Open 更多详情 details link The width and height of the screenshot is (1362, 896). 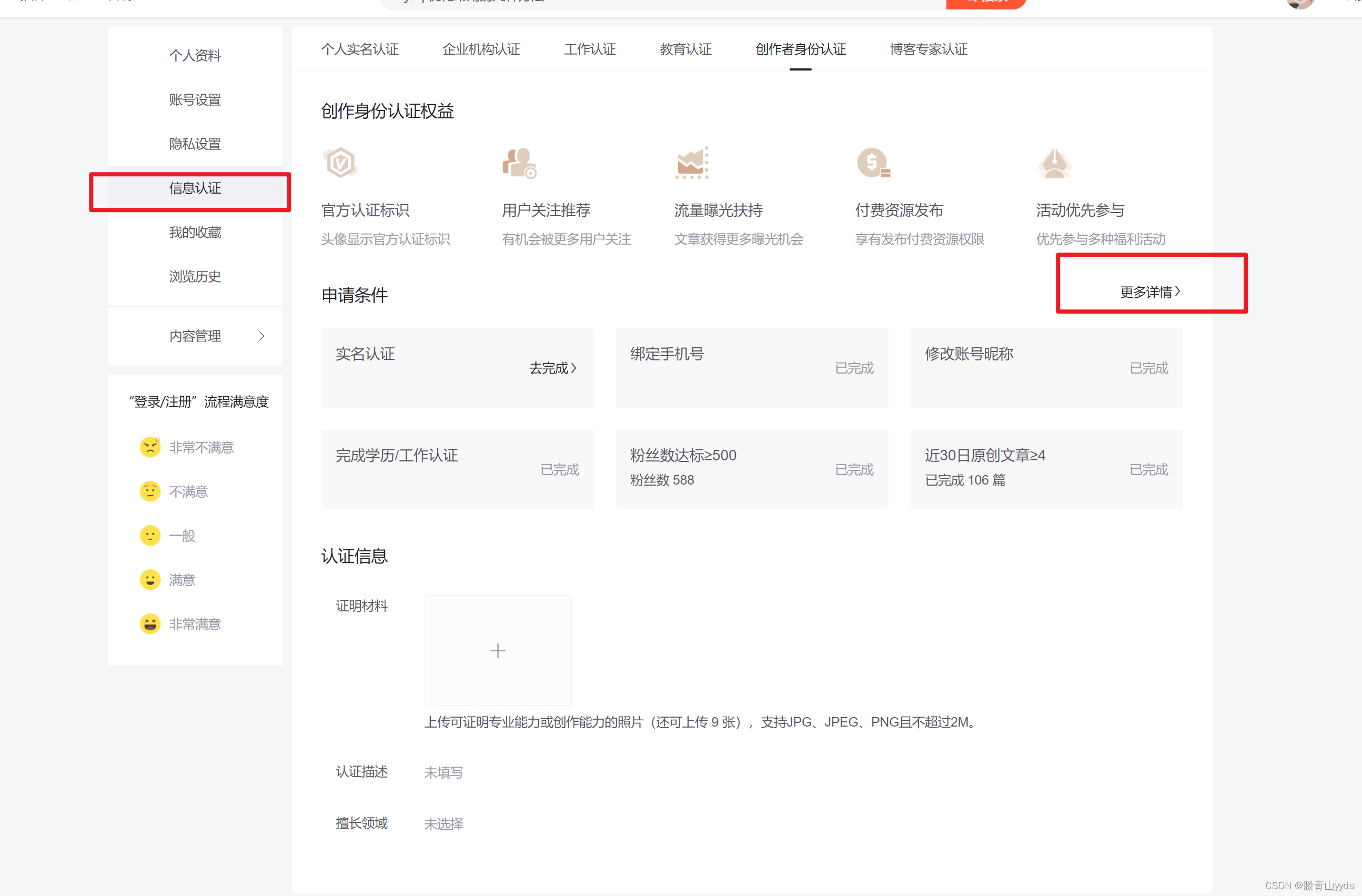click(1149, 292)
